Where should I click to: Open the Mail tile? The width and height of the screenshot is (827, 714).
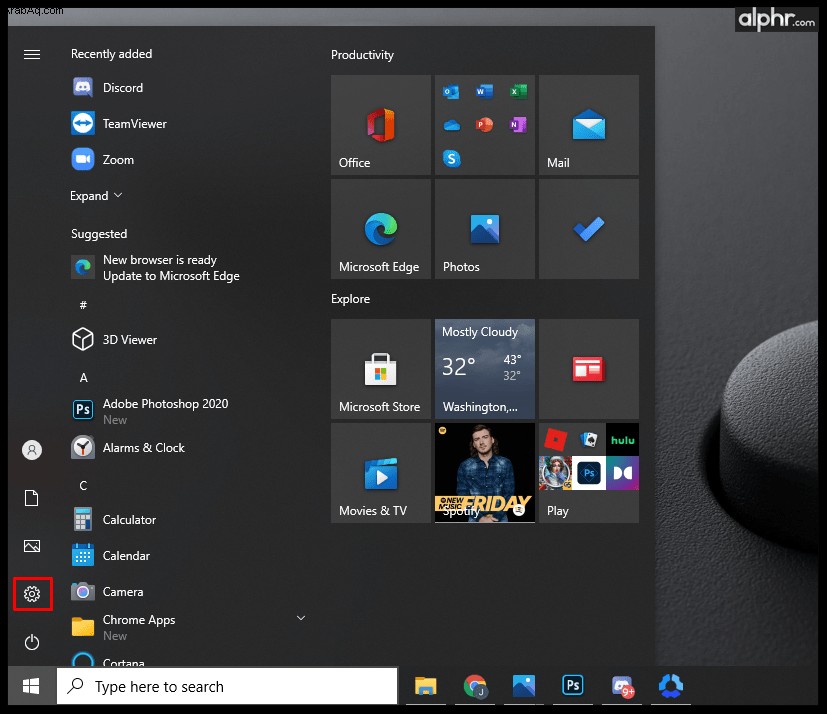tap(589, 125)
